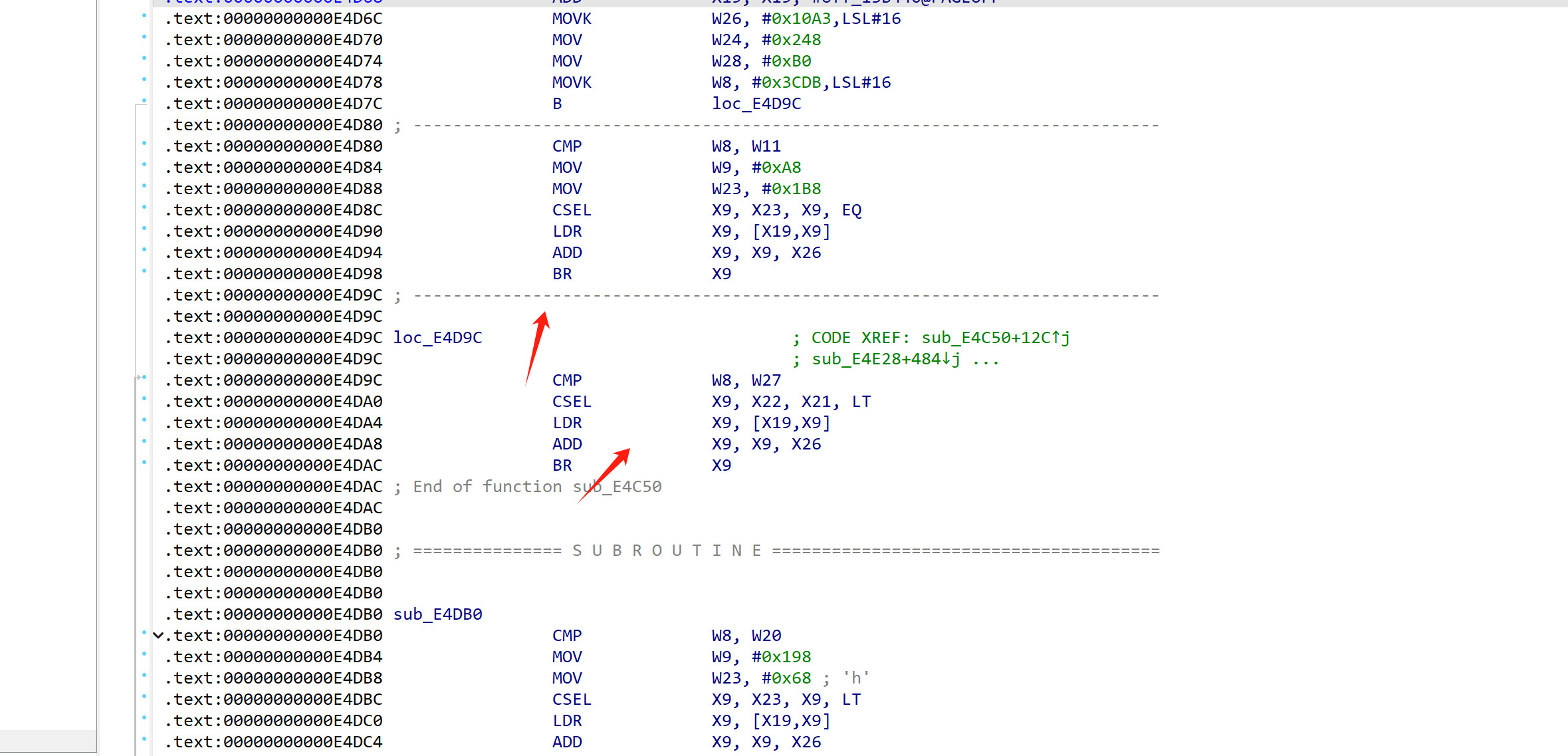Click the jump arrow marker beside E4D9C CMP
1568x756 pixels.
pyautogui.click(x=138, y=378)
